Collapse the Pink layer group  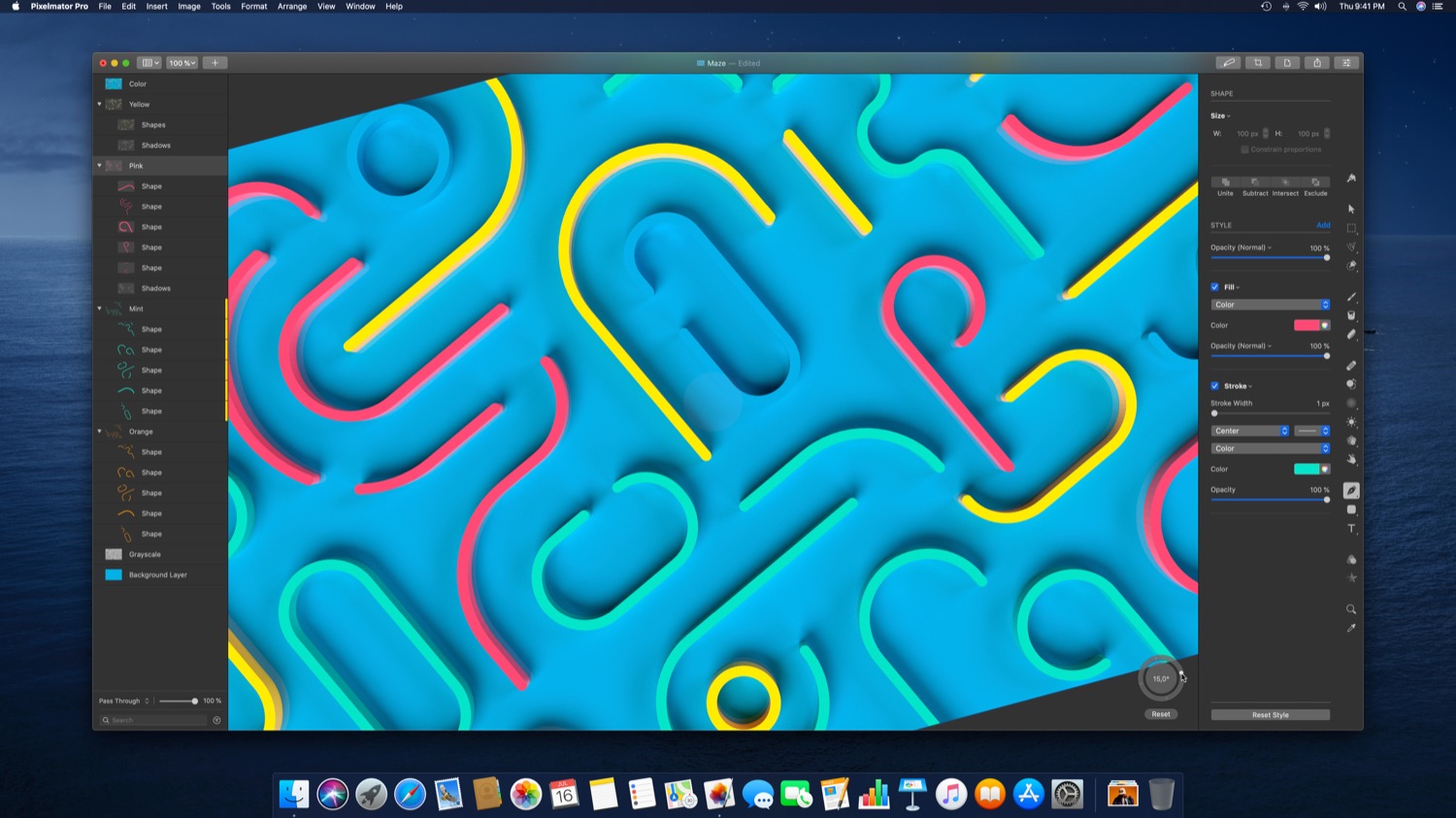pyautogui.click(x=99, y=166)
